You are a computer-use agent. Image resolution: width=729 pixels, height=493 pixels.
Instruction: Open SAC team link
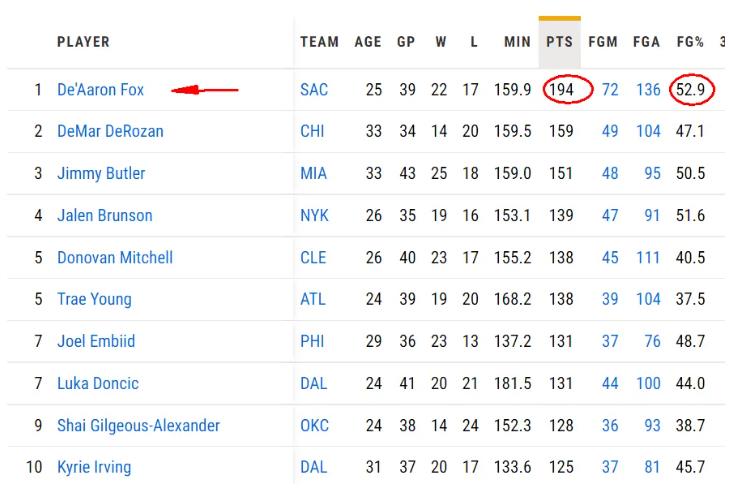click(313, 90)
